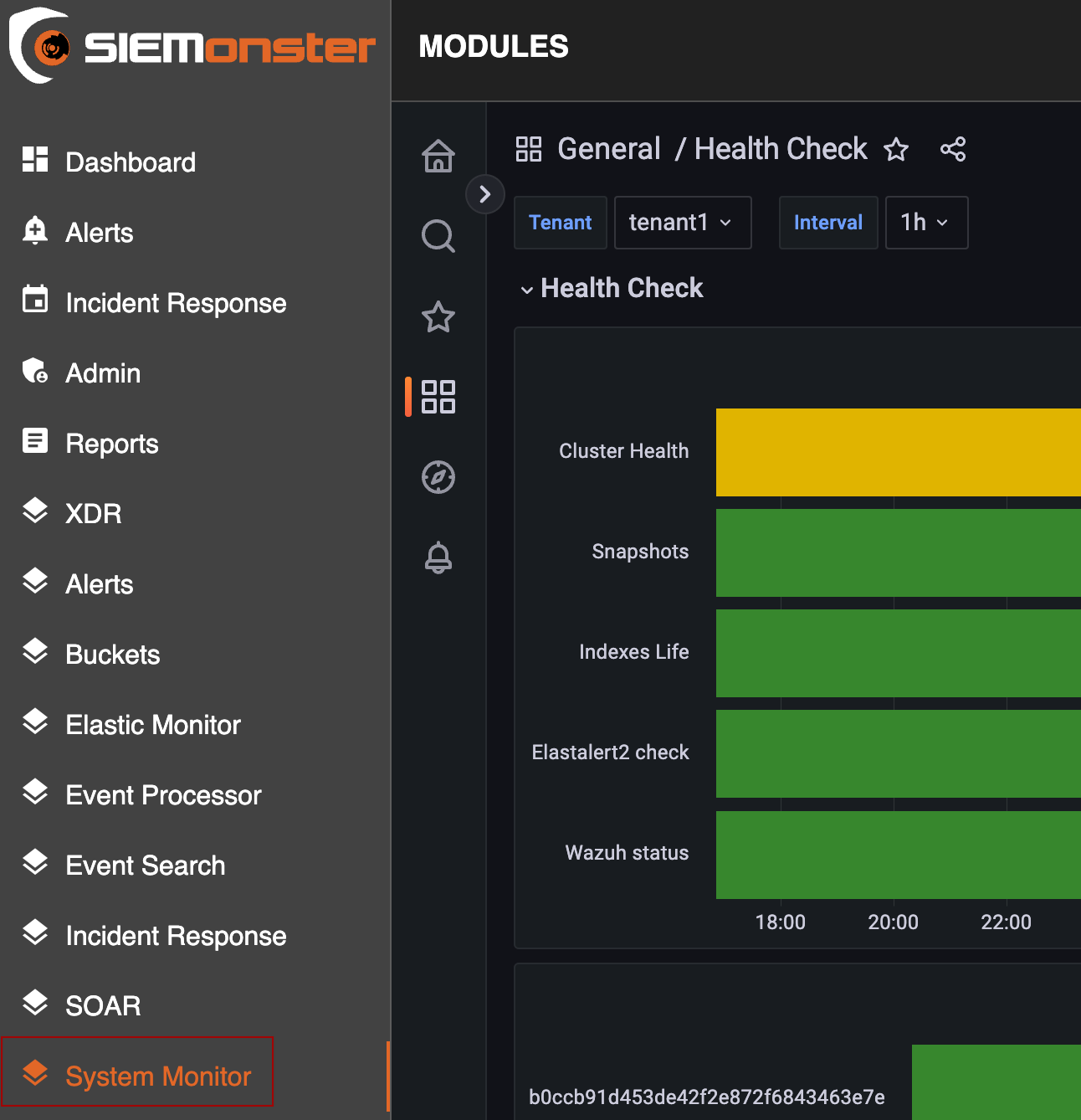1081x1120 pixels.
Task: Mark Health Check dashboard as favorite
Action: (896, 149)
